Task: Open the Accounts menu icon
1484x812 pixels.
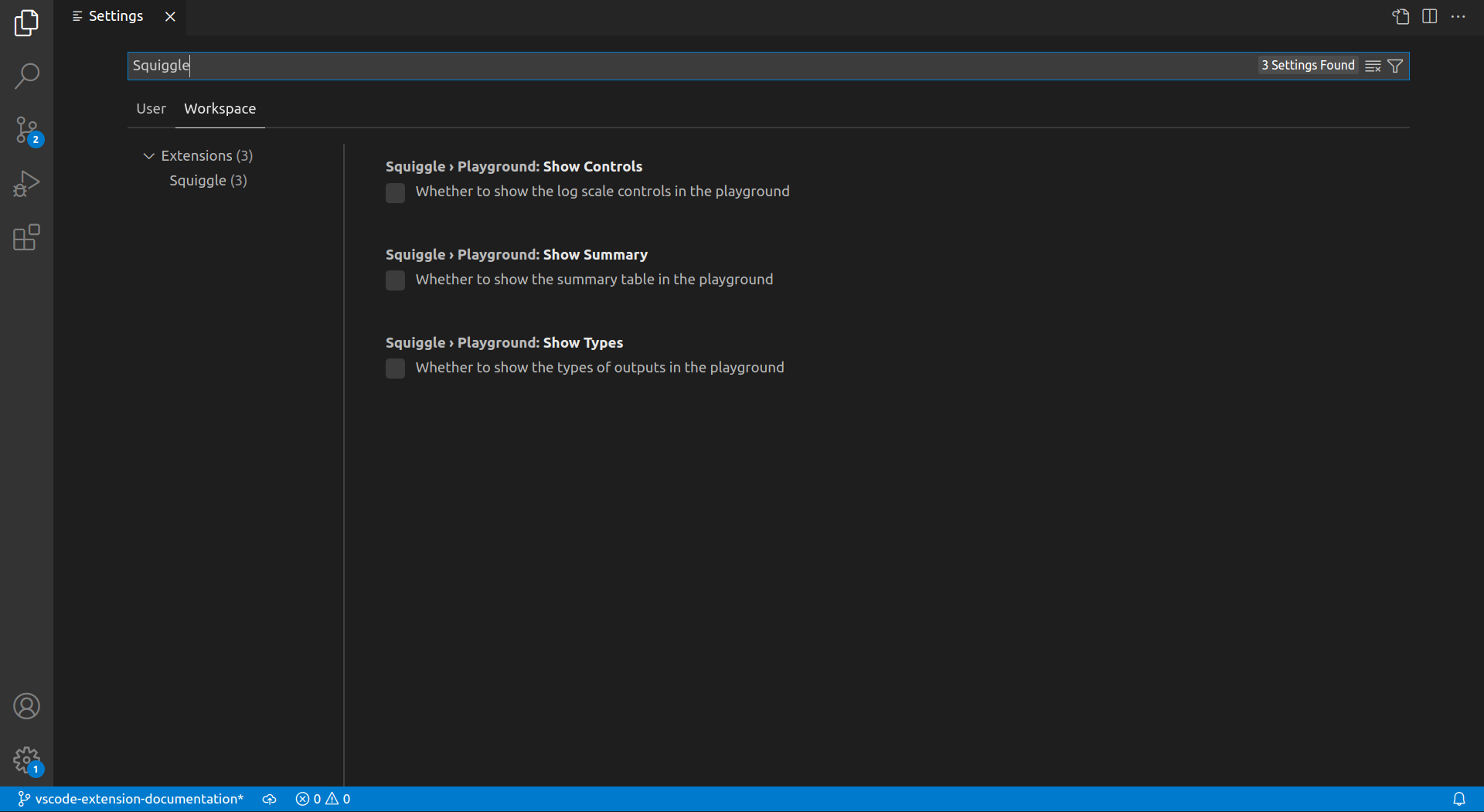Action: point(26,706)
